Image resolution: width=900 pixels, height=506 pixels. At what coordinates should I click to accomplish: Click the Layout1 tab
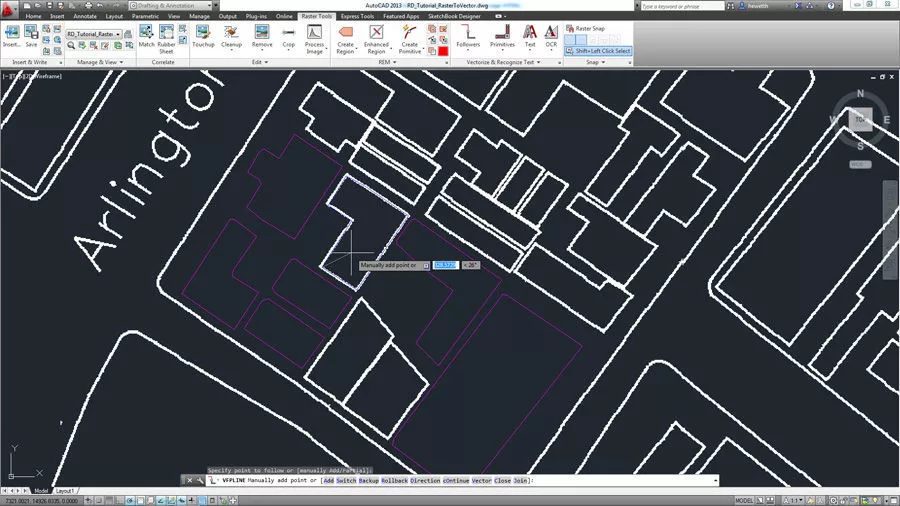(65, 491)
